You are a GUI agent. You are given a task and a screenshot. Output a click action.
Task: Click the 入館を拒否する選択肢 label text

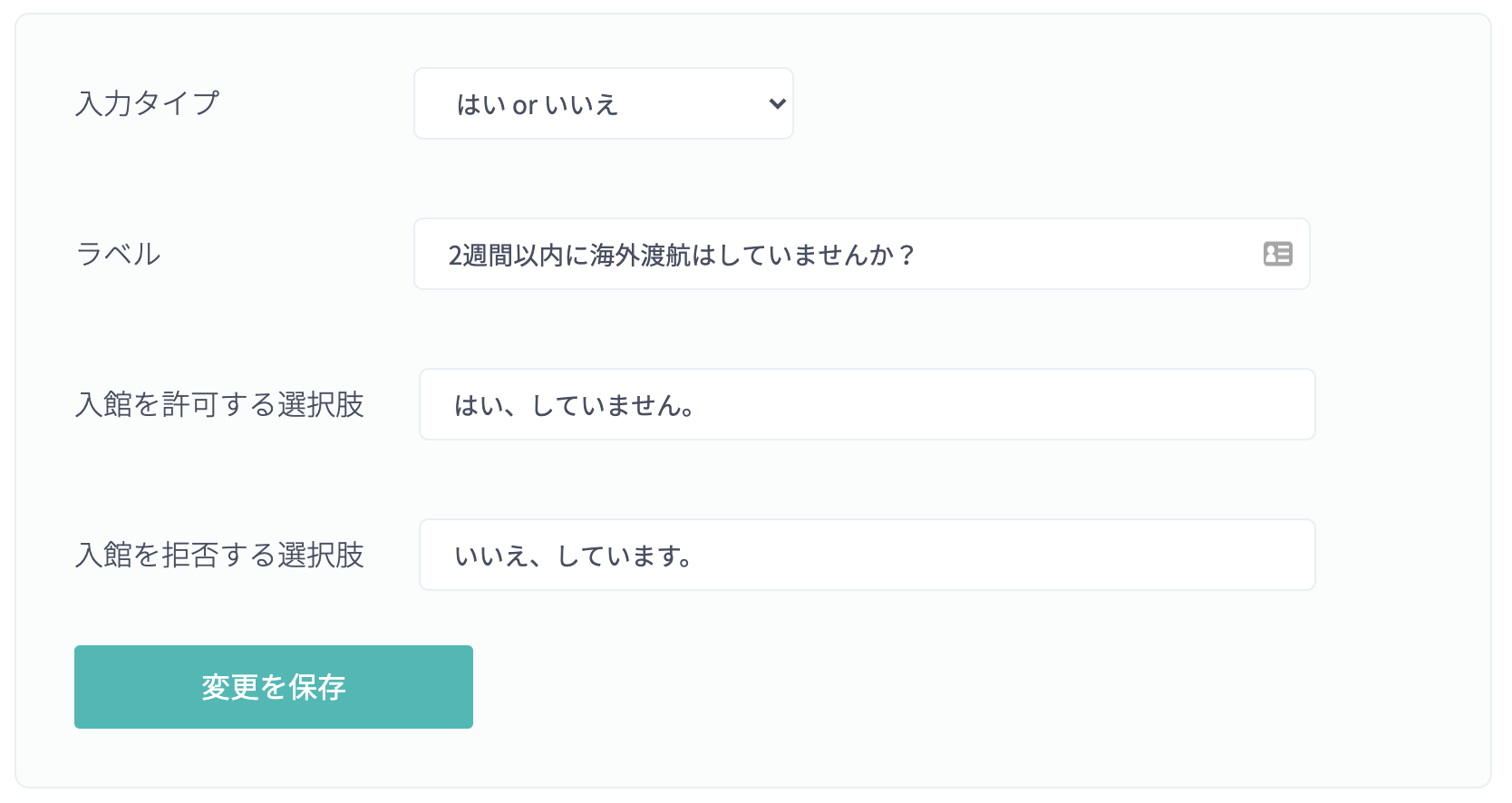(x=219, y=555)
